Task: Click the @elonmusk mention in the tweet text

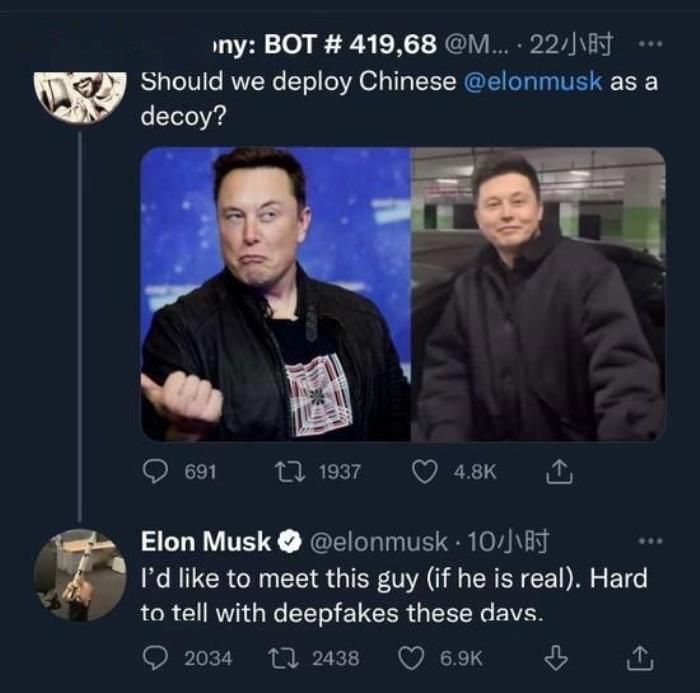Action: coord(533,82)
